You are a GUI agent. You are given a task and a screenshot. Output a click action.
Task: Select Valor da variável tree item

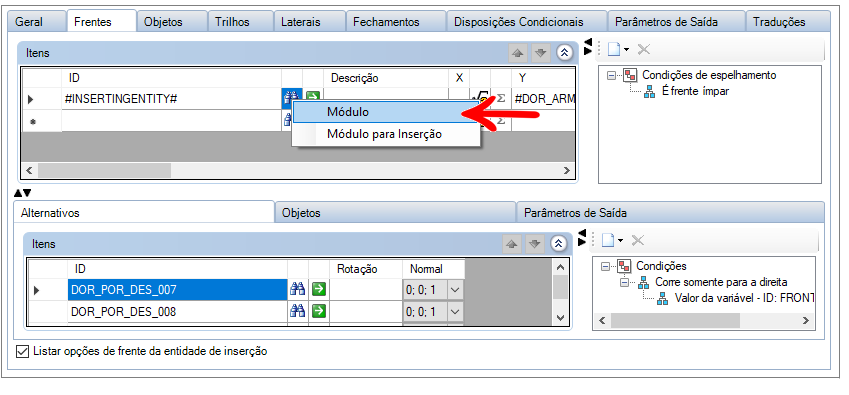[745, 299]
